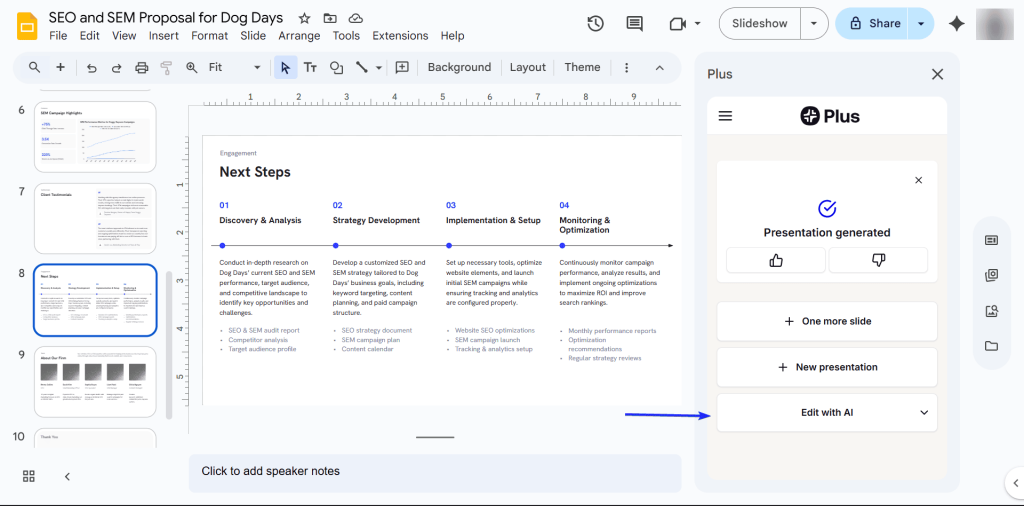This screenshot has width=1024, height=506.
Task: Click the thumbs up feedback button
Action: click(776, 260)
